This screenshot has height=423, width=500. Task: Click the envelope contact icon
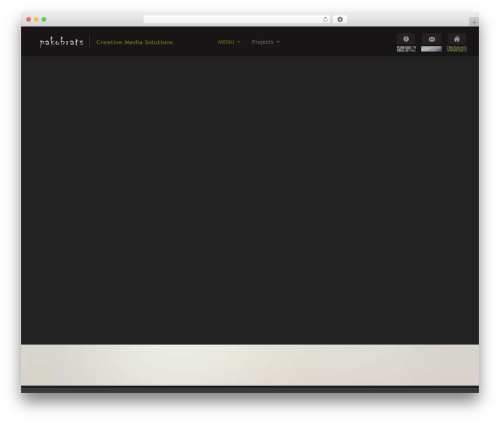point(432,39)
